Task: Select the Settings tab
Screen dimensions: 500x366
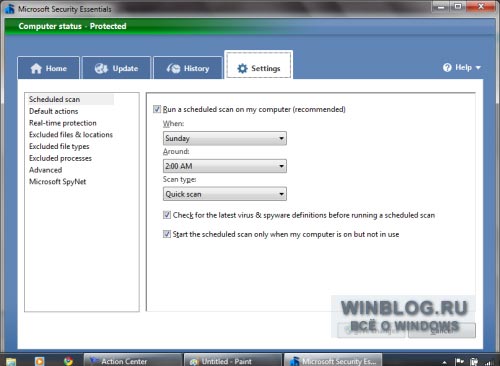Action: tap(259, 65)
